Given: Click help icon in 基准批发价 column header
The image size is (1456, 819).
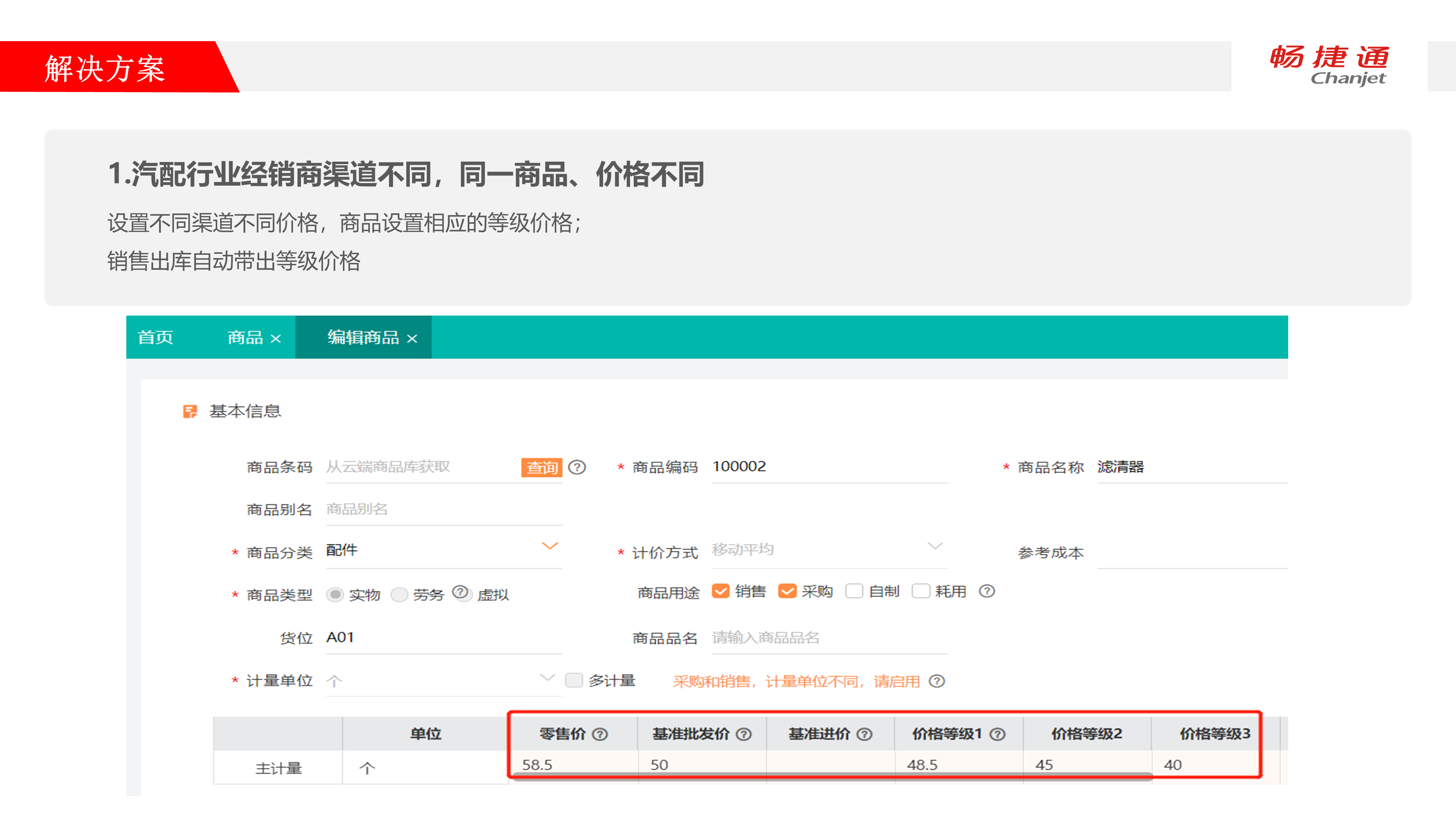Looking at the screenshot, I should pyautogui.click(x=744, y=734).
